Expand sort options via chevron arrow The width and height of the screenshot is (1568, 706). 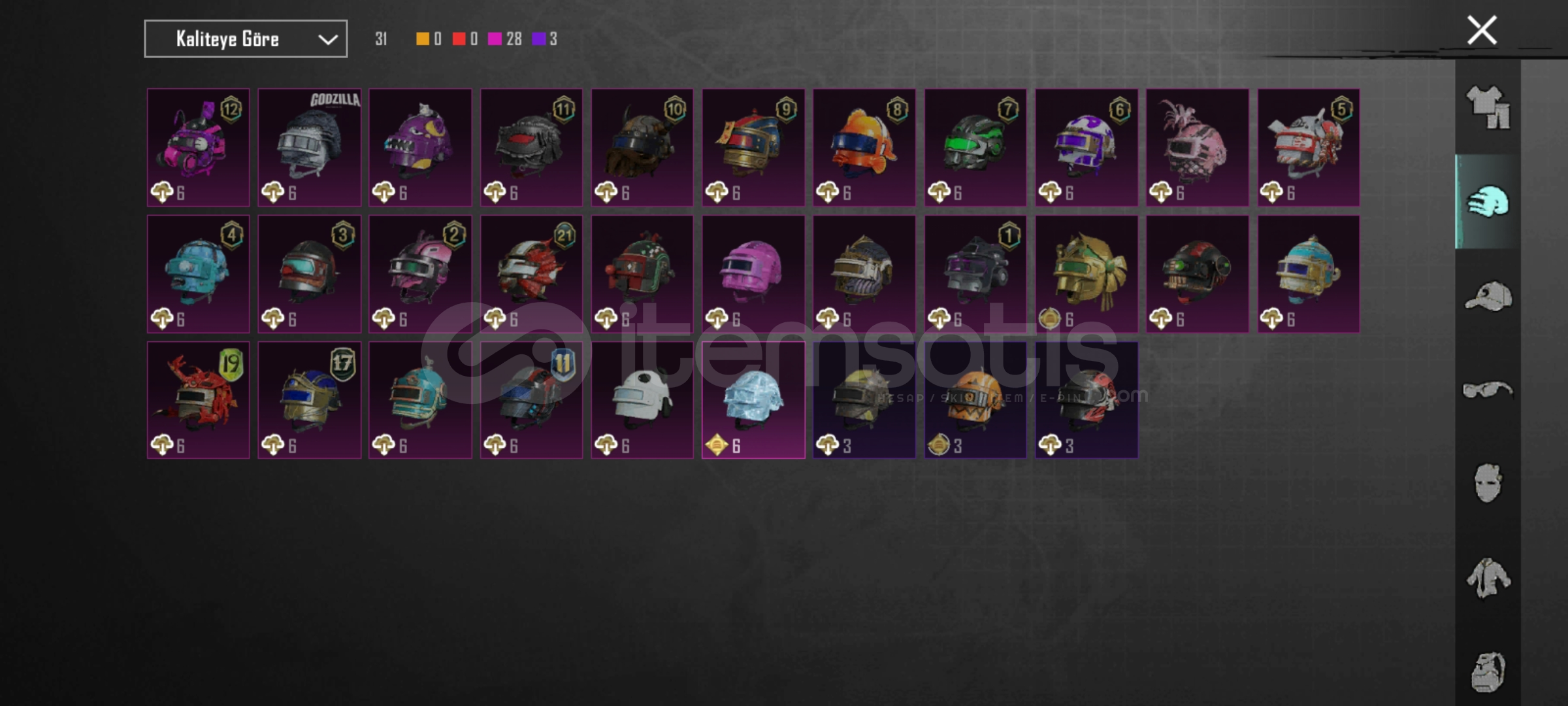[x=327, y=40]
